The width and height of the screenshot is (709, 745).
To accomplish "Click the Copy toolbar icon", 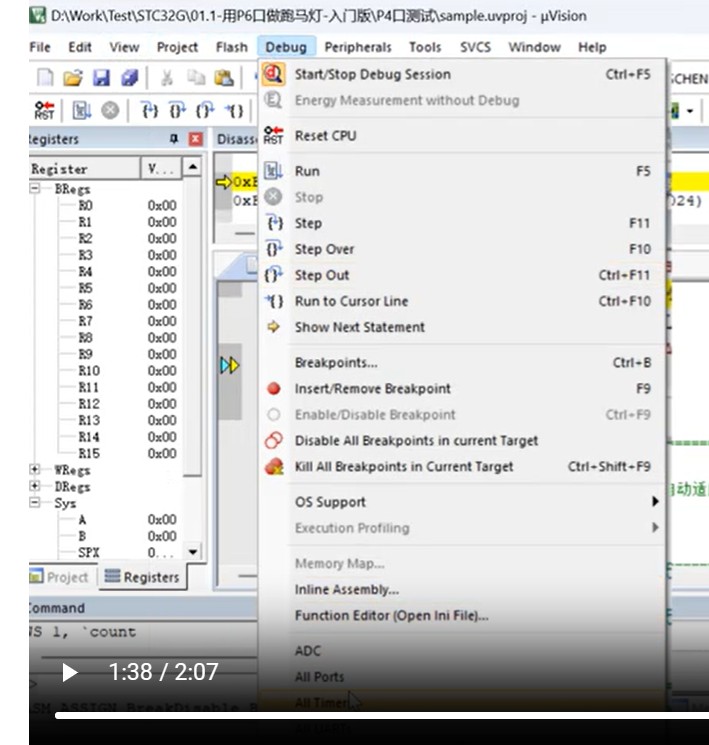I will 195,77.
